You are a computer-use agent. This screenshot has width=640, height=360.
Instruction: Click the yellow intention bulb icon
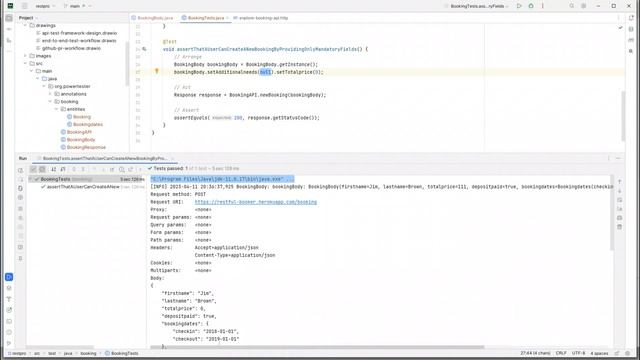(157, 71)
